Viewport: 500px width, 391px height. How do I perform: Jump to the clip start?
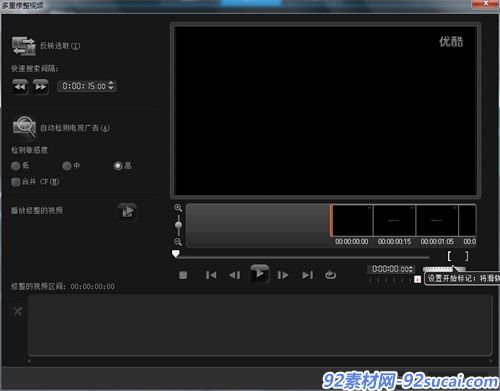tap(211, 275)
